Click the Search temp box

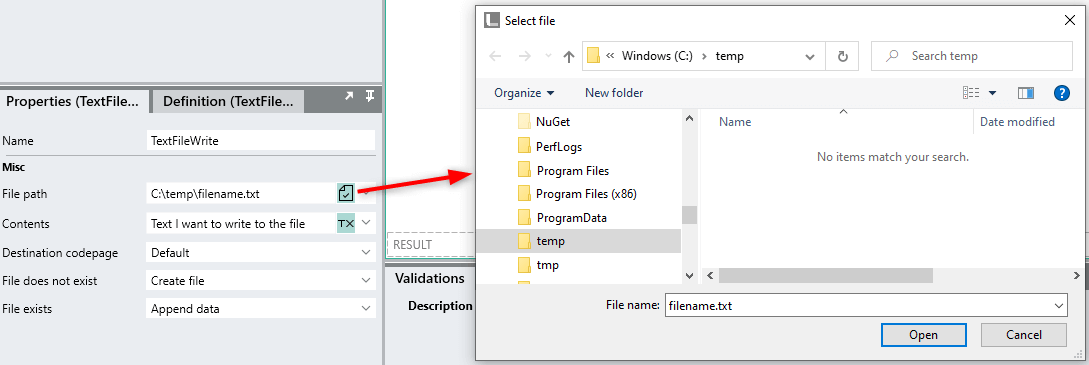coord(972,56)
